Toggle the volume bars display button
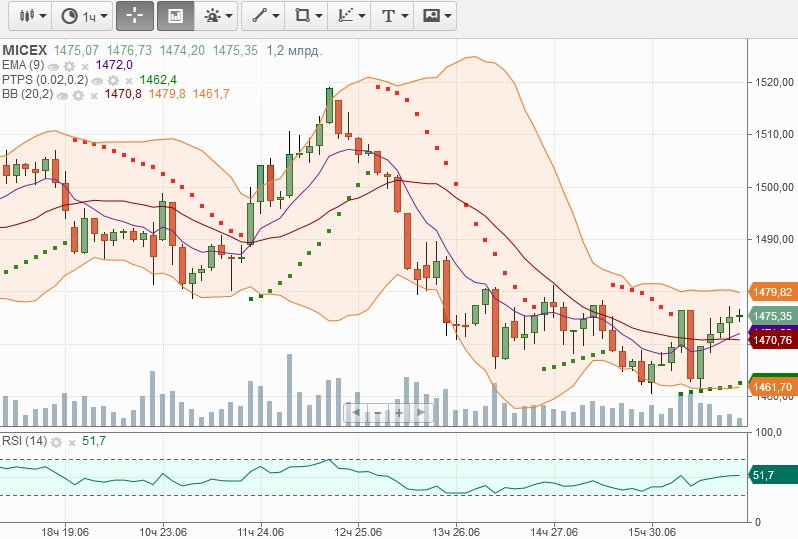 click(175, 16)
